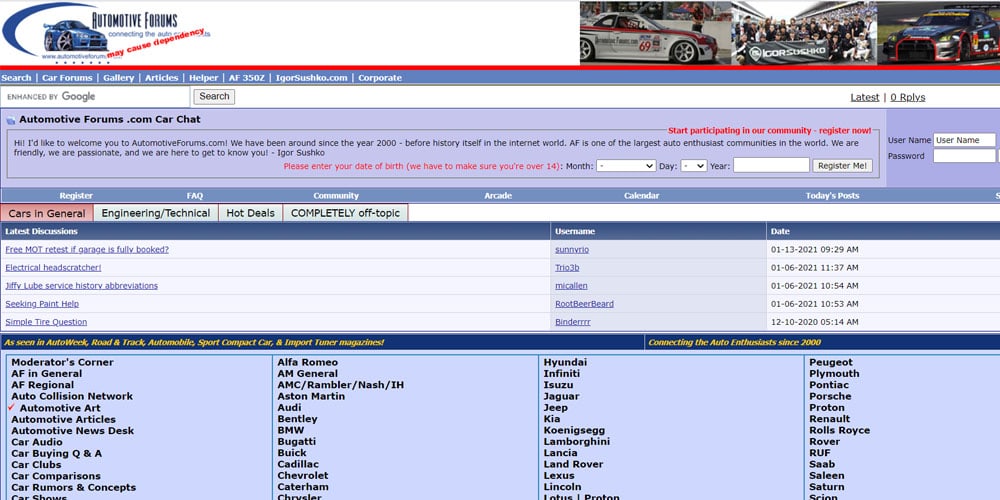The height and width of the screenshot is (500, 1000).
Task: Open the COMPLETELY off-topic tab
Action: pyautogui.click(x=345, y=213)
